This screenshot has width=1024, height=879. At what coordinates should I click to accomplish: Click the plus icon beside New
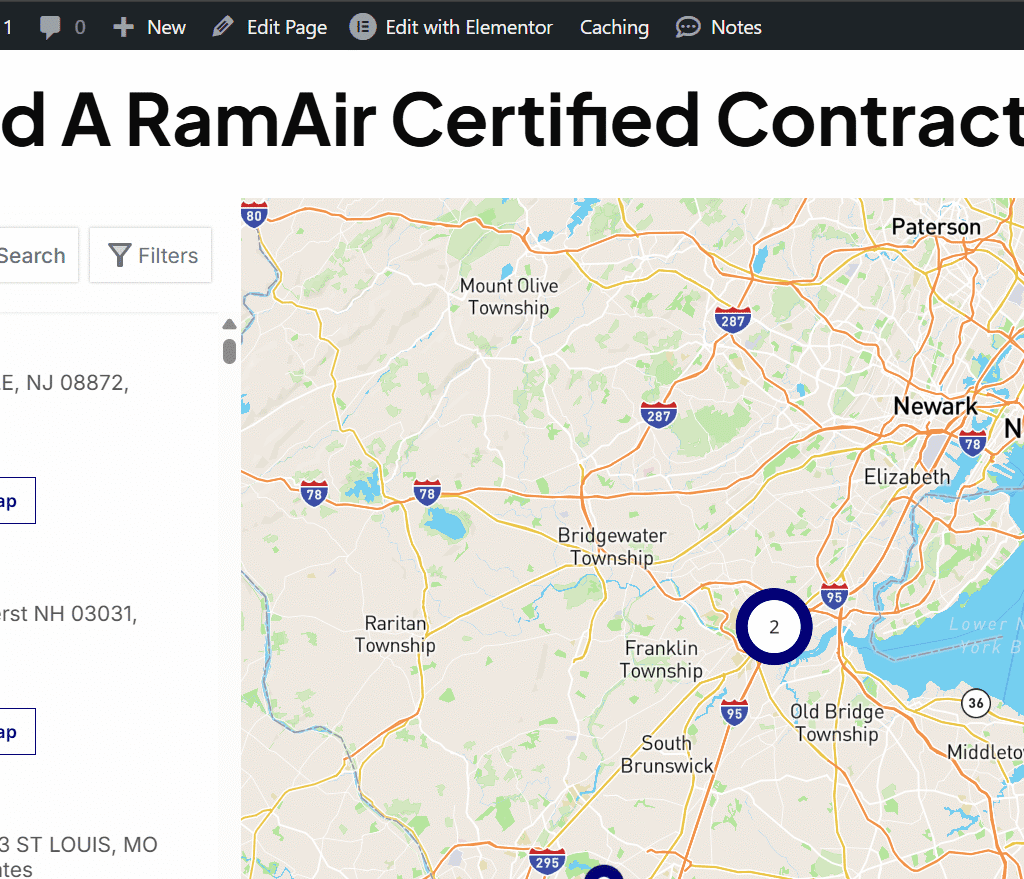point(123,28)
